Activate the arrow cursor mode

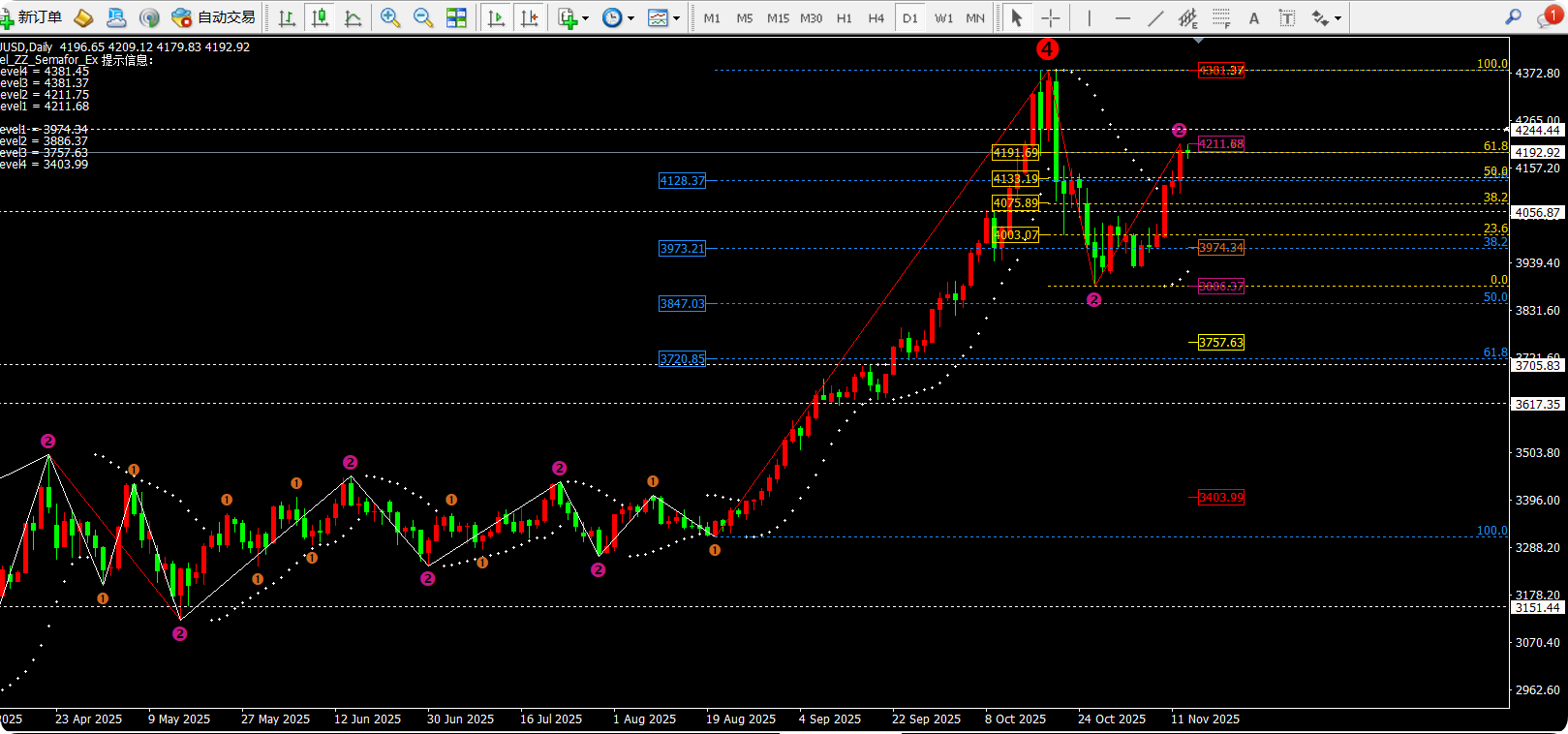point(1016,17)
